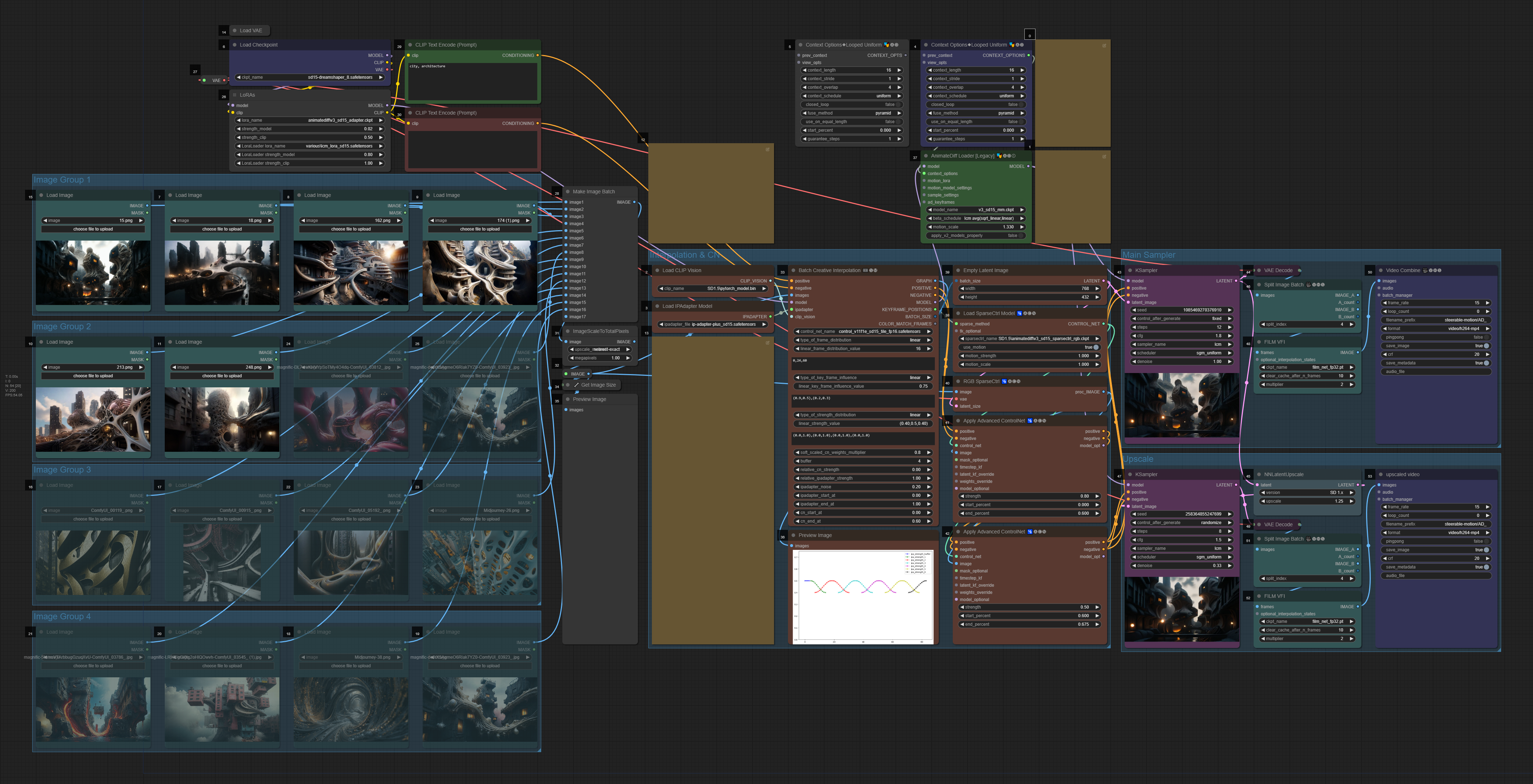Collapse the Load IPAdapter Model node via its dot
This screenshot has height=784, width=1533.
(657, 306)
